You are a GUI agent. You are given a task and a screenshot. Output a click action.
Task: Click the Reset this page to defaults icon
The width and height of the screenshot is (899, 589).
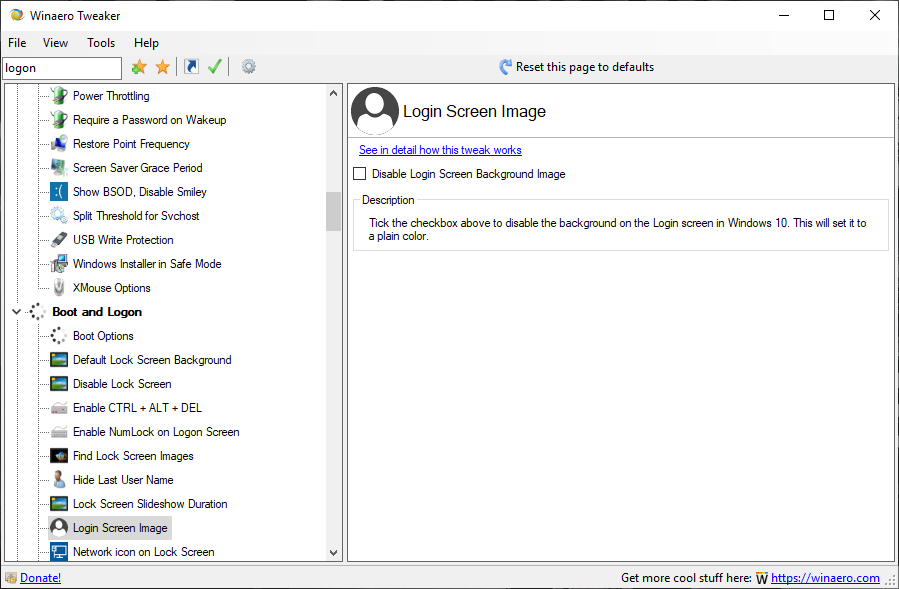pyautogui.click(x=506, y=67)
